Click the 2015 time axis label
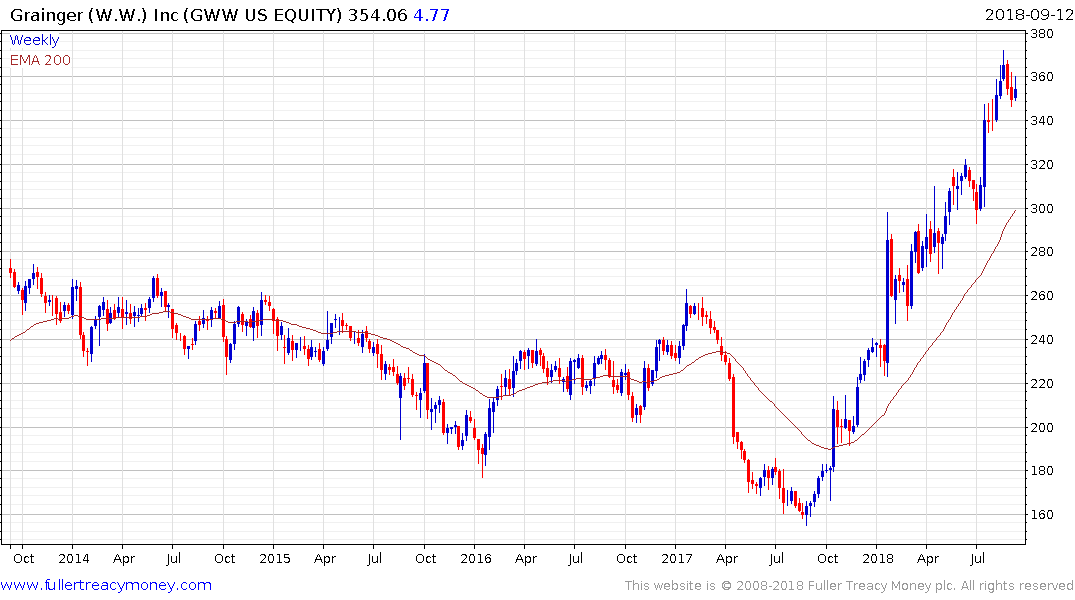The image size is (1075, 600). (x=274, y=558)
